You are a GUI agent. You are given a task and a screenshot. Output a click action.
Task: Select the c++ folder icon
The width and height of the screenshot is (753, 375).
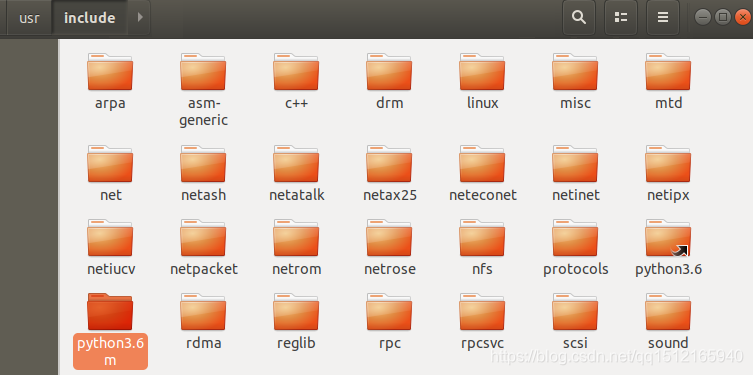point(296,72)
